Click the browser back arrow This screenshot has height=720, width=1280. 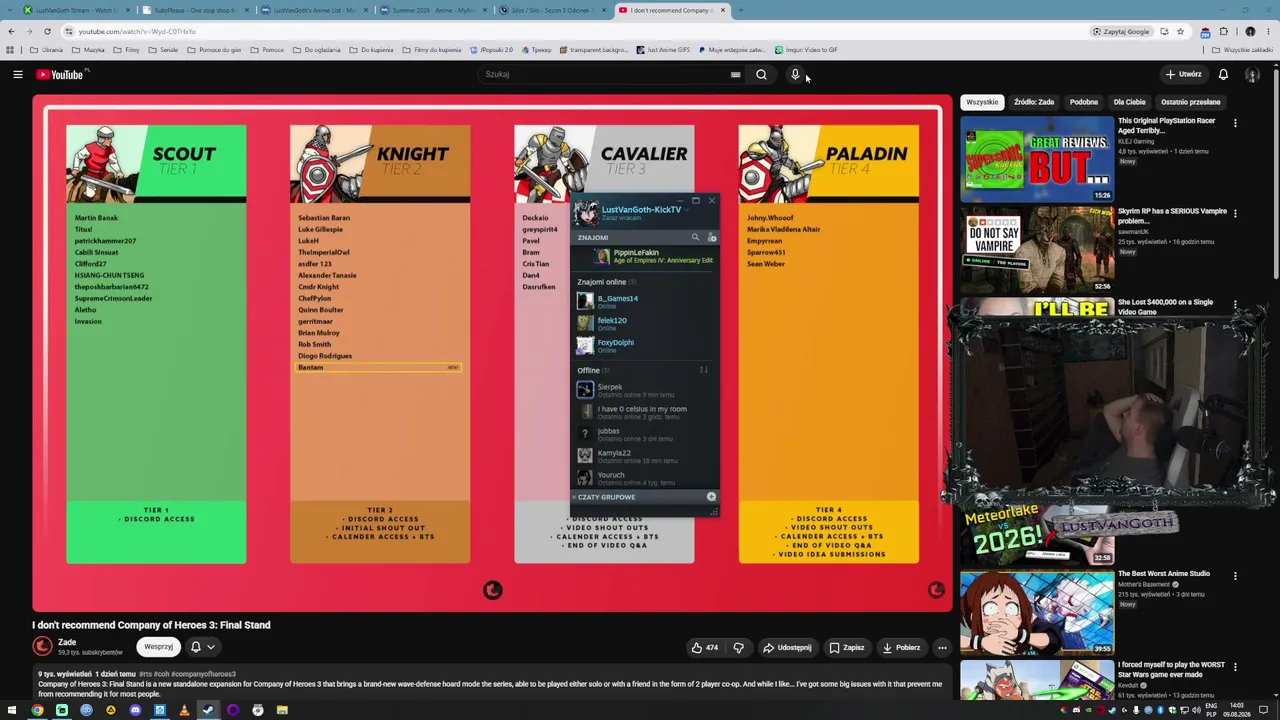point(11,31)
